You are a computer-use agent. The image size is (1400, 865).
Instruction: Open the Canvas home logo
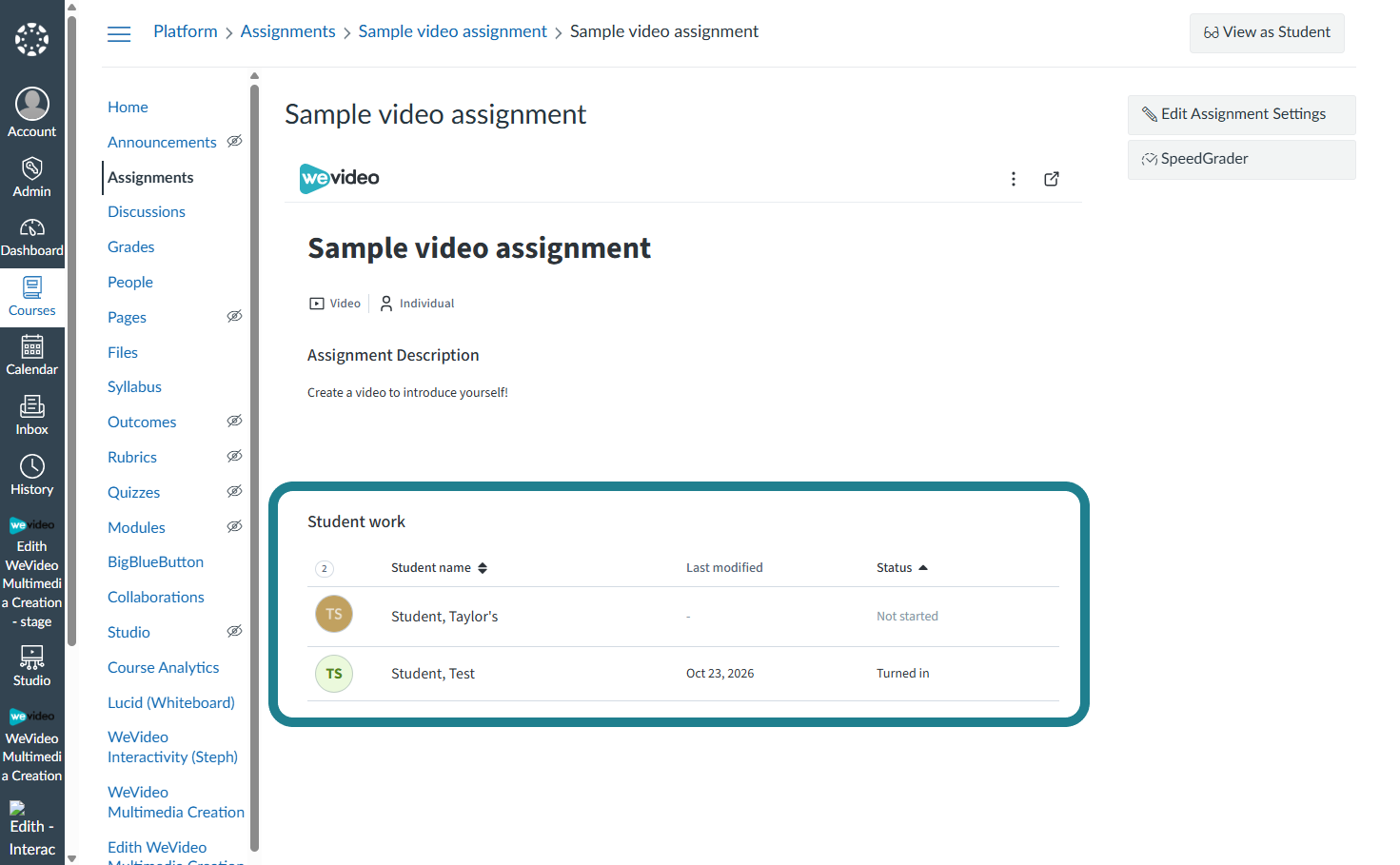pyautogui.click(x=32, y=39)
